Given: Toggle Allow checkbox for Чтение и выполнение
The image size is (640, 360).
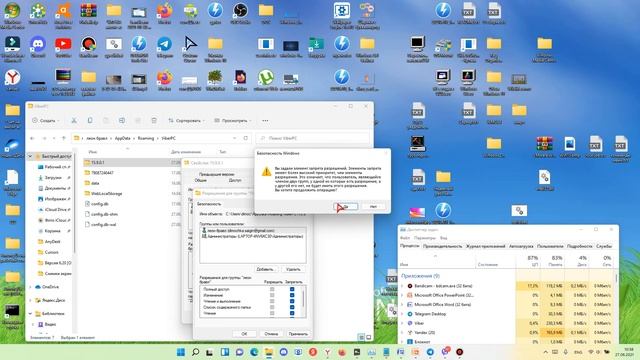Looking at the screenshot, I should pyautogui.click(x=272, y=301).
